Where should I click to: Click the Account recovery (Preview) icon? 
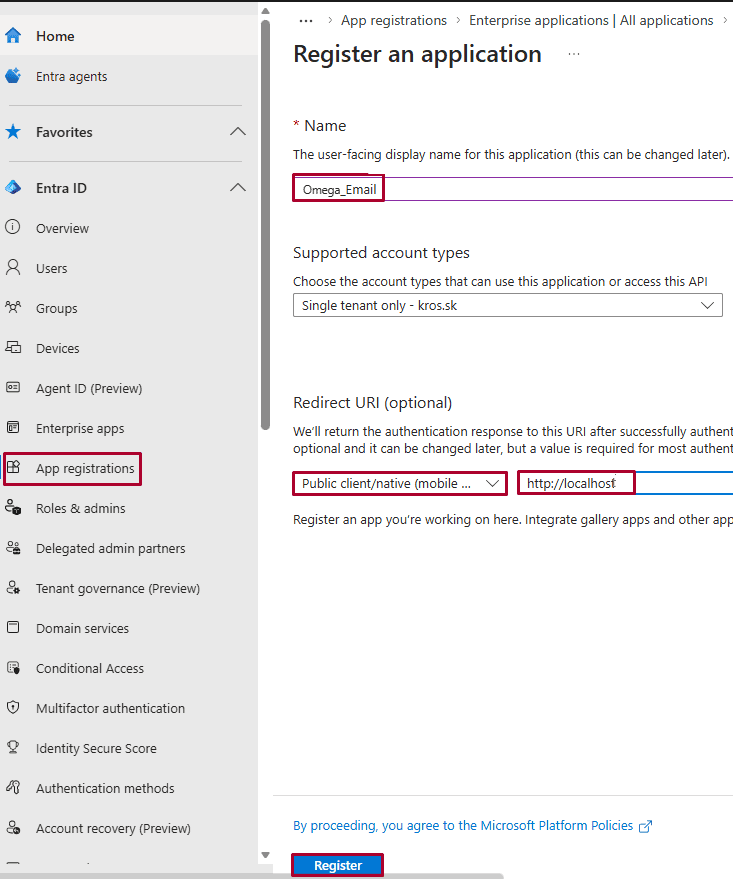[x=13, y=827]
